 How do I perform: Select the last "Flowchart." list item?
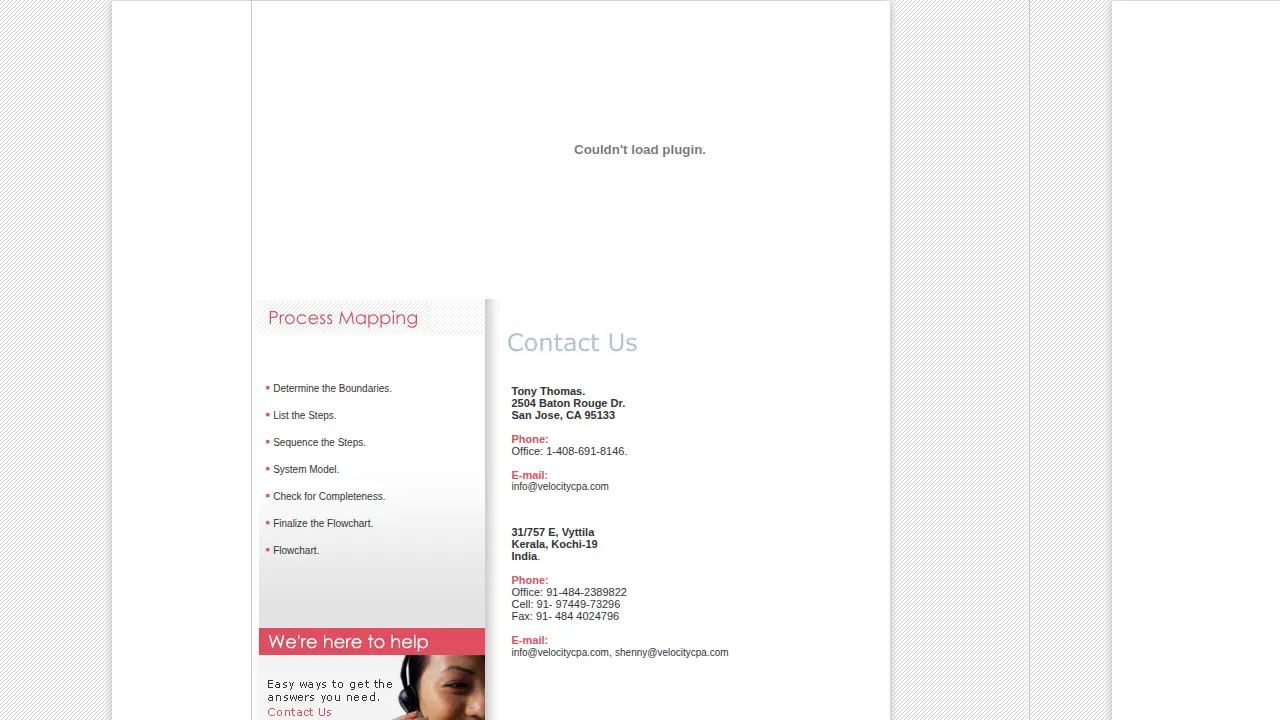click(296, 550)
